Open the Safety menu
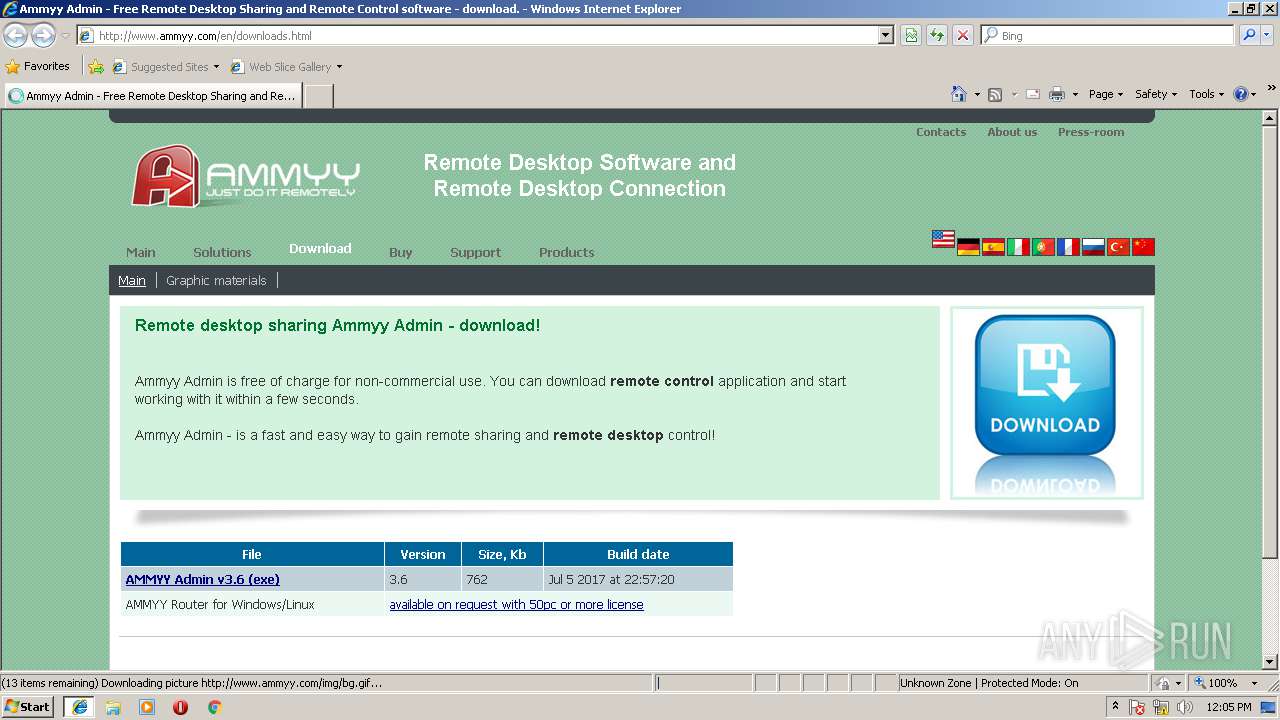This screenshot has width=1280, height=720. (1156, 94)
